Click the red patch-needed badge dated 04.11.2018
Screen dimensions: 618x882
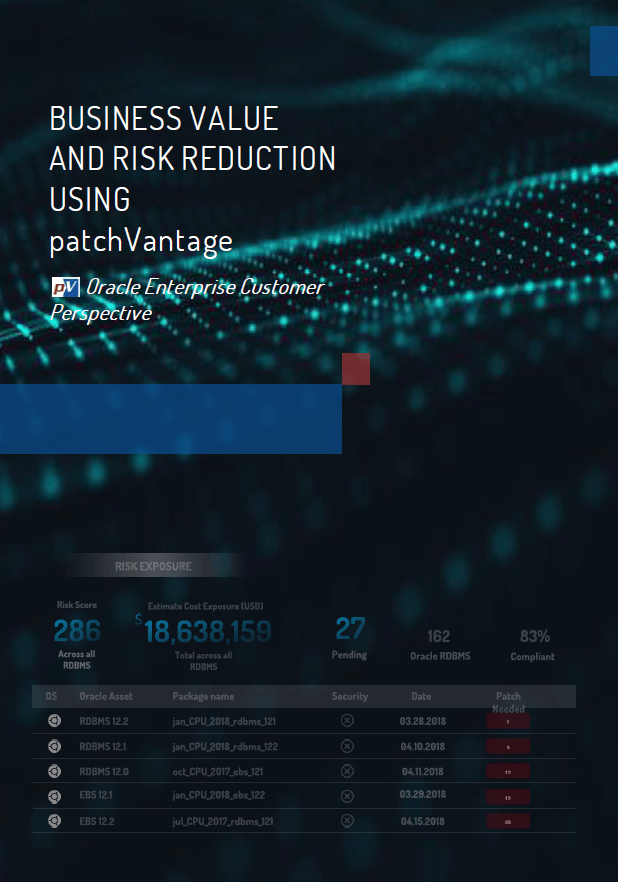coord(508,772)
